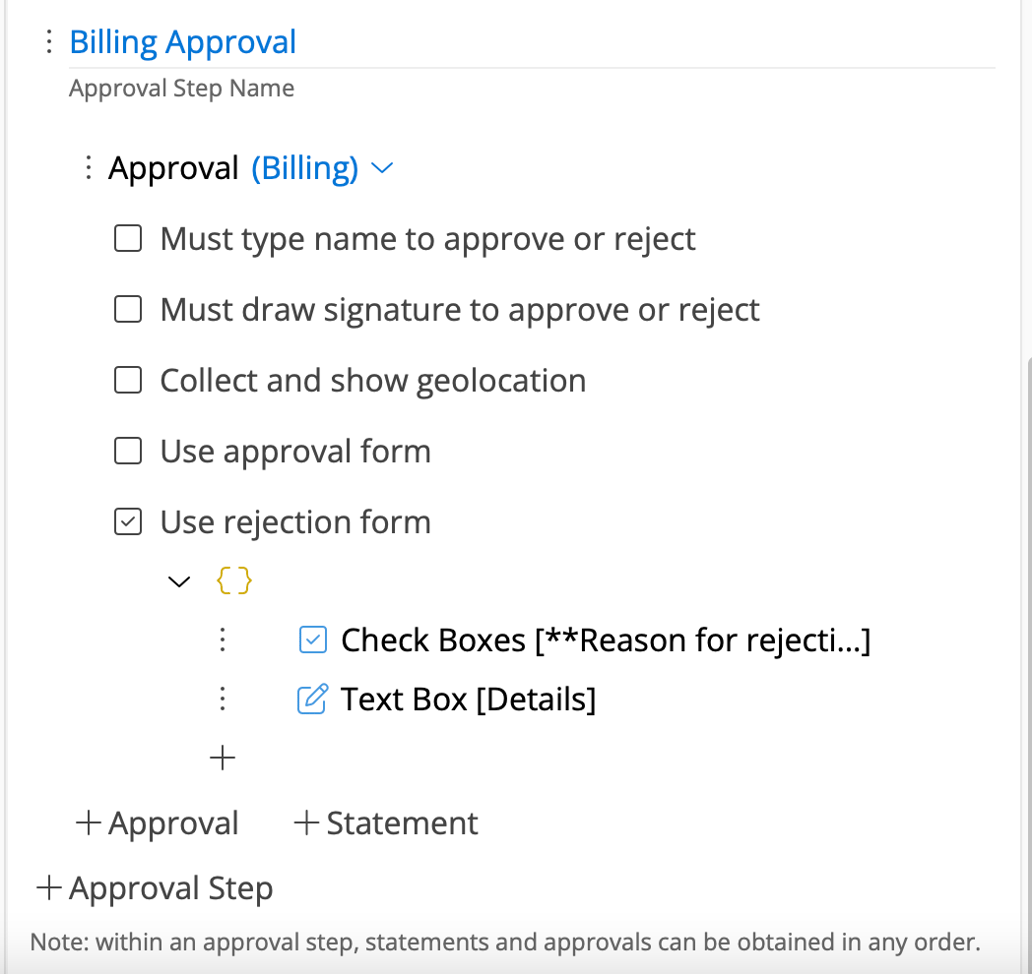Screen dimensions: 1032x974
Task: Add a Statement to the approval step
Action: (386, 822)
